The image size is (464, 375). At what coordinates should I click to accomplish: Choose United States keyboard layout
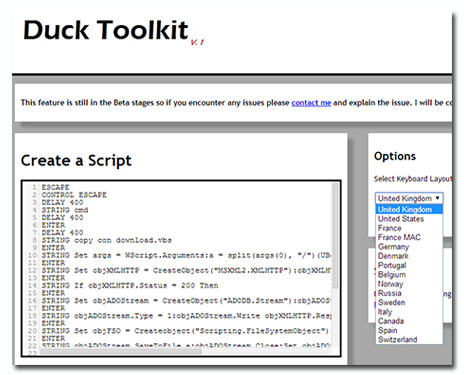tap(409, 219)
